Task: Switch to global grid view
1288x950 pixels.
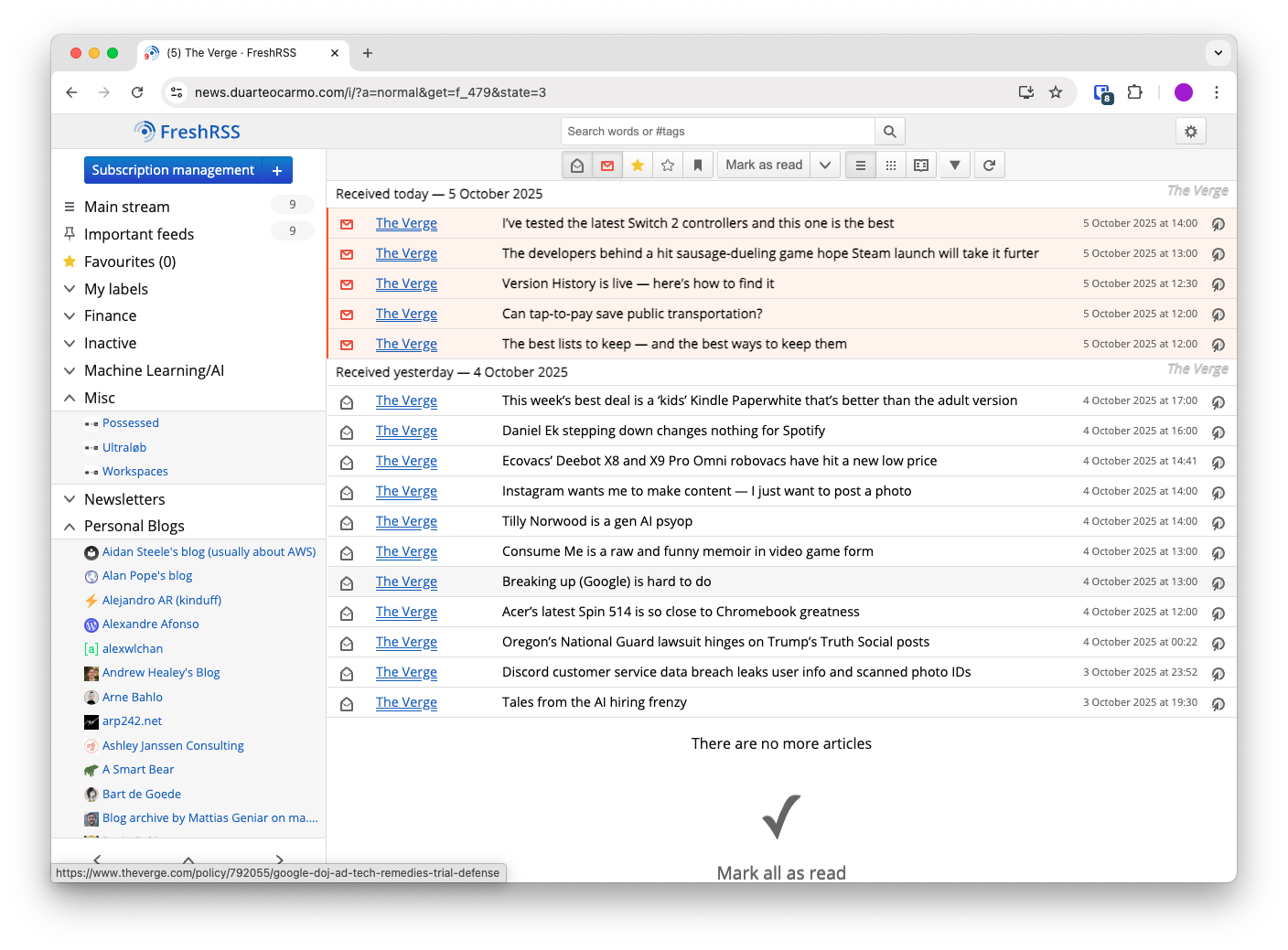Action: click(890, 165)
